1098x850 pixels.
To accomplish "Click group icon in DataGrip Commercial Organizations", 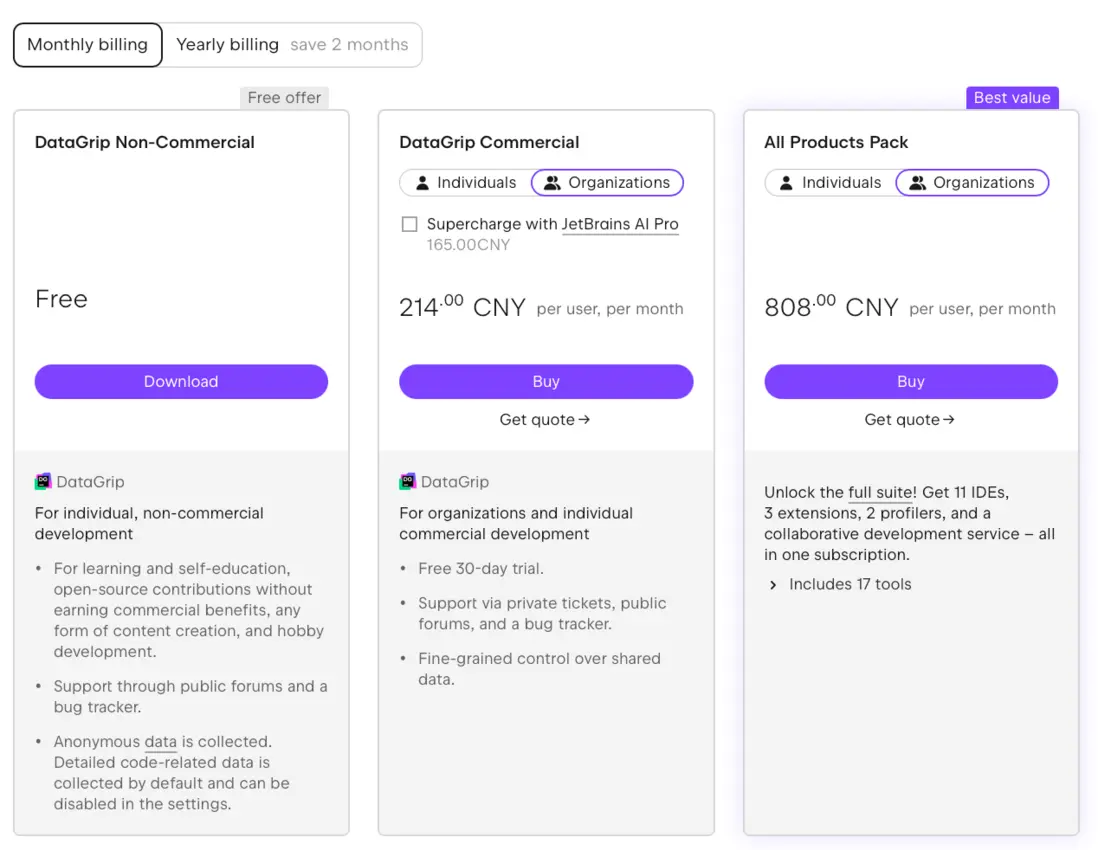I will pyautogui.click(x=552, y=183).
